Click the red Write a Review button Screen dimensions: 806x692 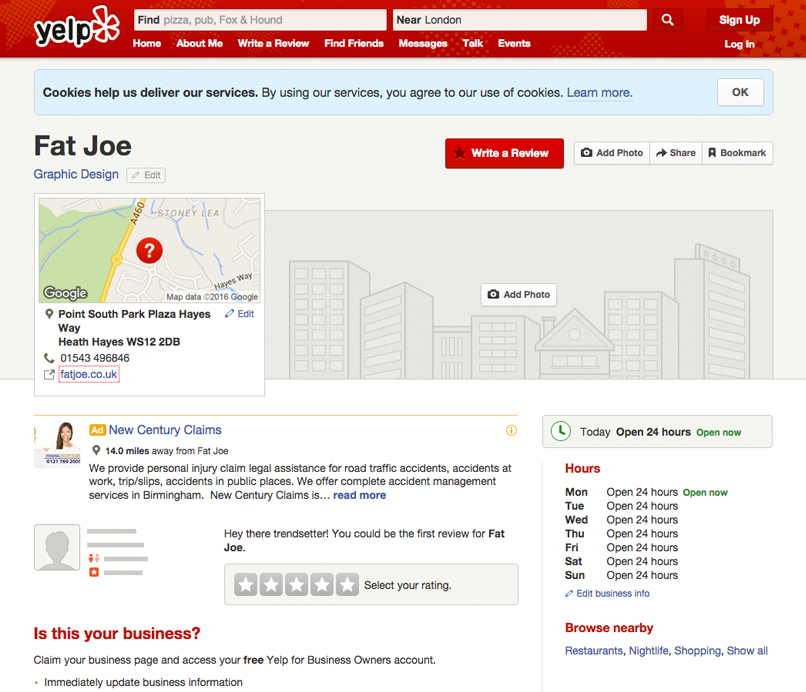click(504, 153)
